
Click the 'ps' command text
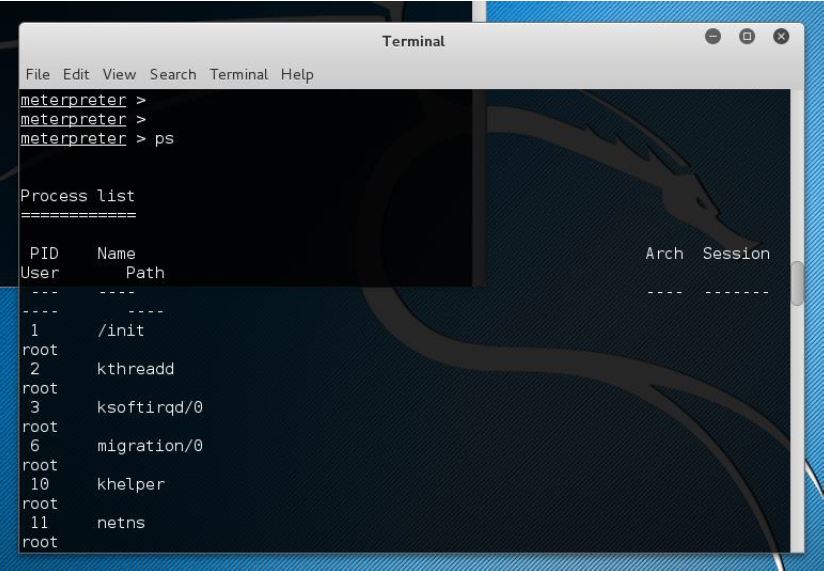pyautogui.click(x=164, y=139)
